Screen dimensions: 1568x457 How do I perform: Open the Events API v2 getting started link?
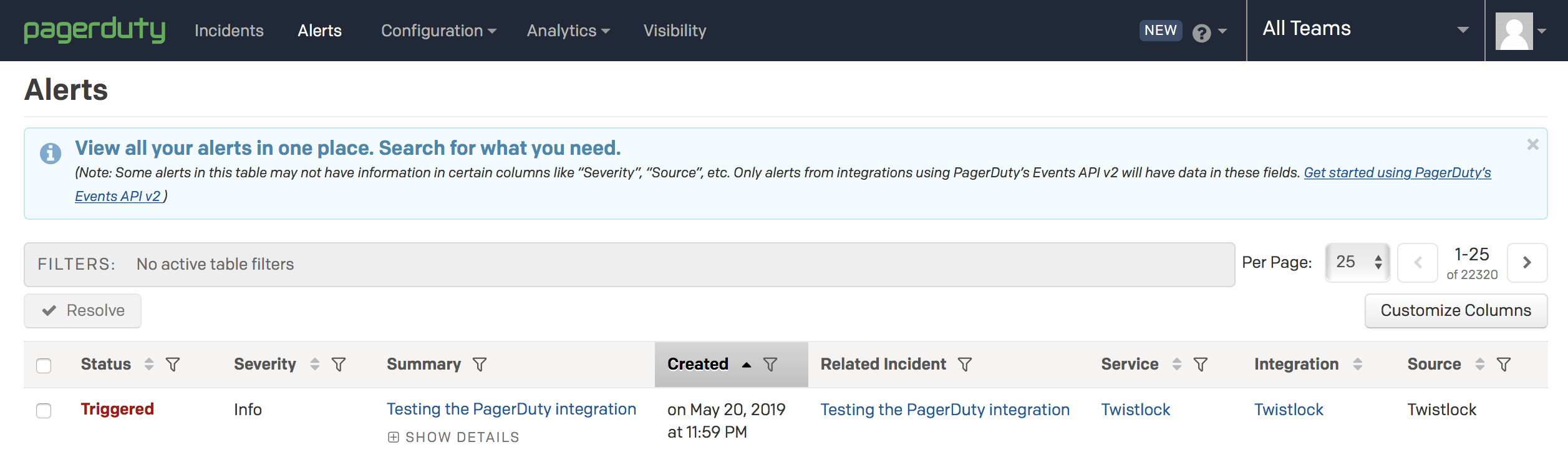tap(1397, 173)
